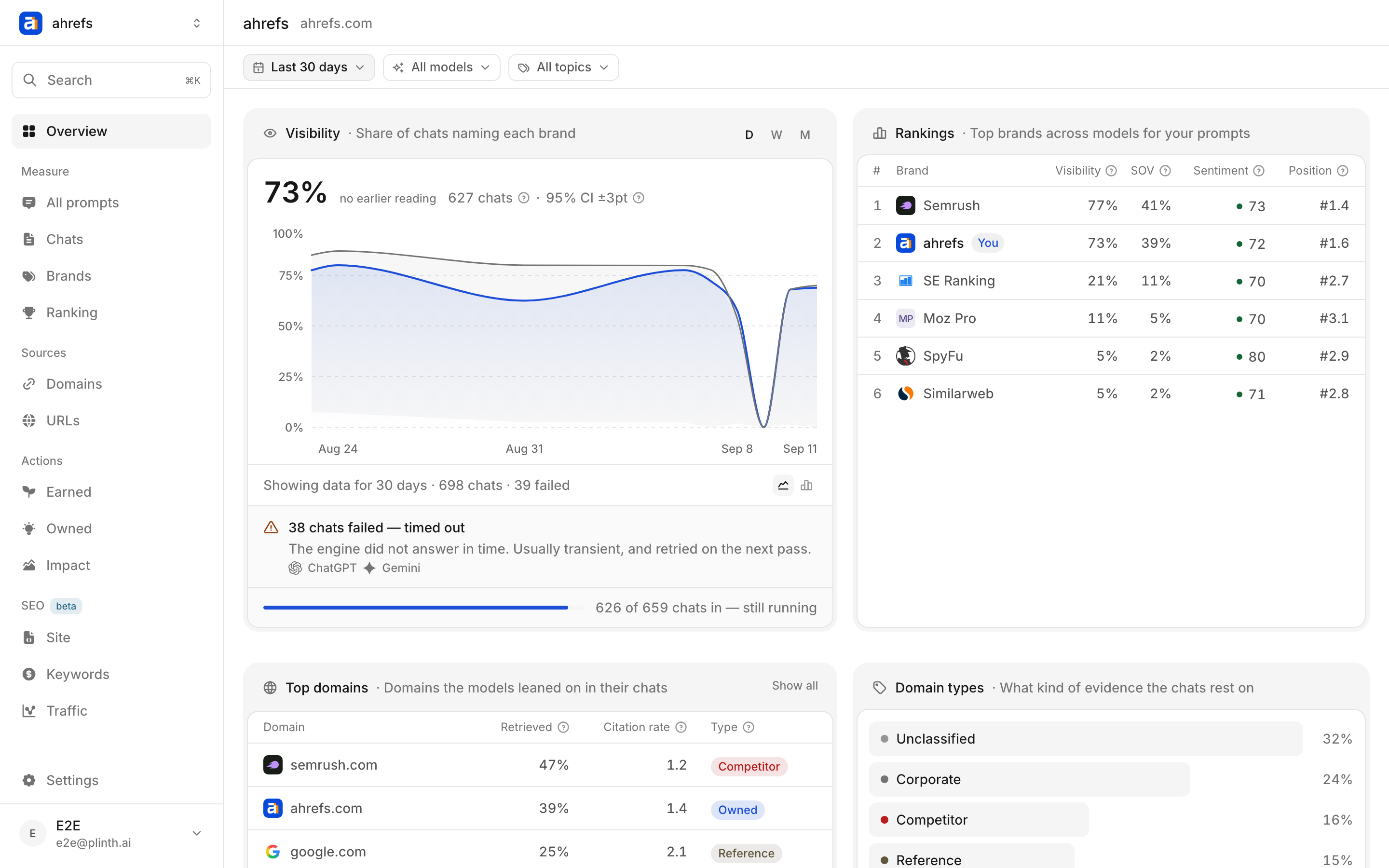Focus the Search input field
The image size is (1389, 868).
pos(111,80)
